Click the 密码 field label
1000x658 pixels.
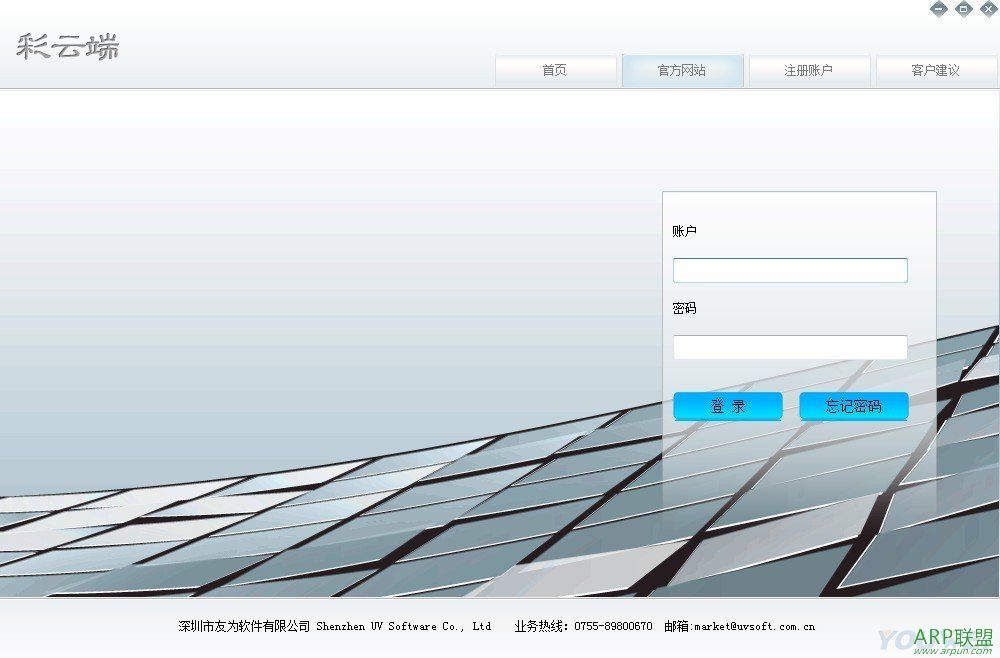click(685, 308)
